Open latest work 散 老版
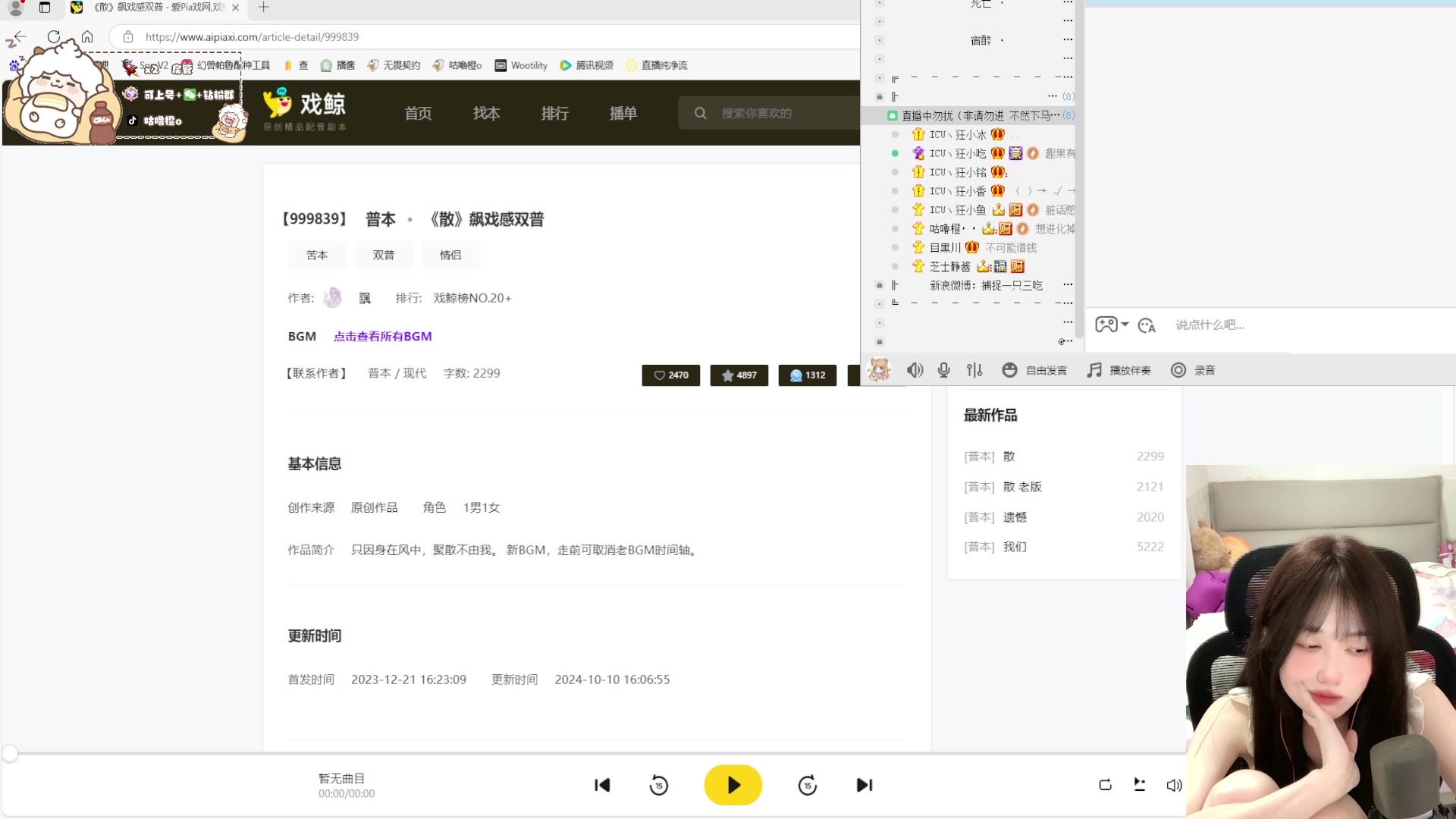 click(1022, 487)
